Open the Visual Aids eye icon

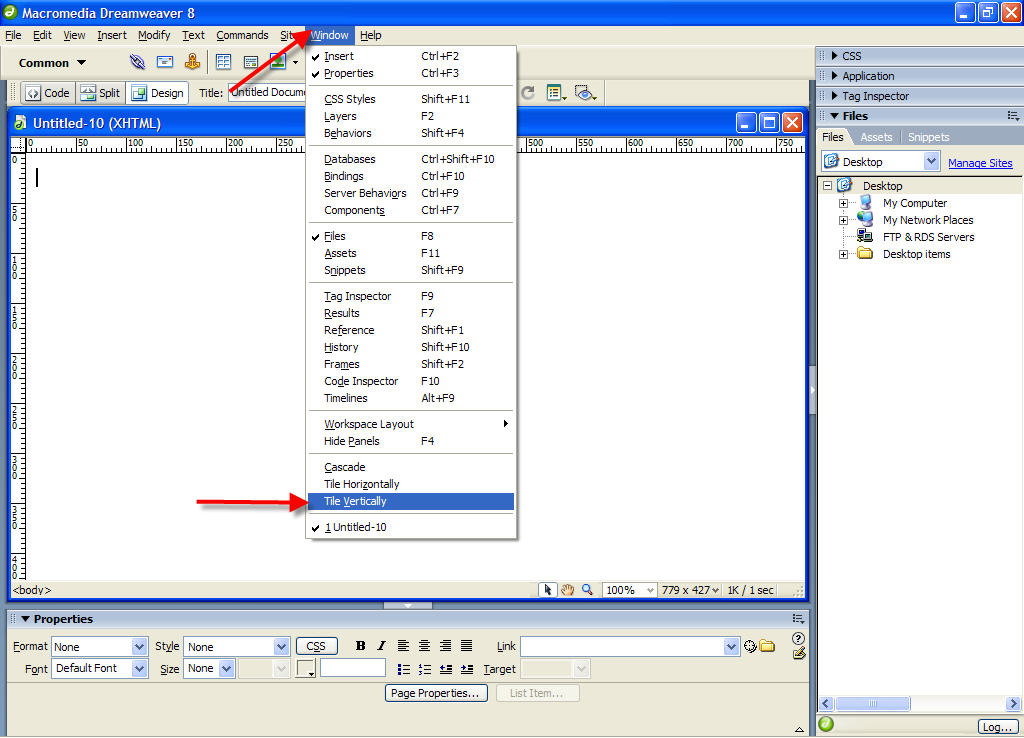[x=585, y=93]
